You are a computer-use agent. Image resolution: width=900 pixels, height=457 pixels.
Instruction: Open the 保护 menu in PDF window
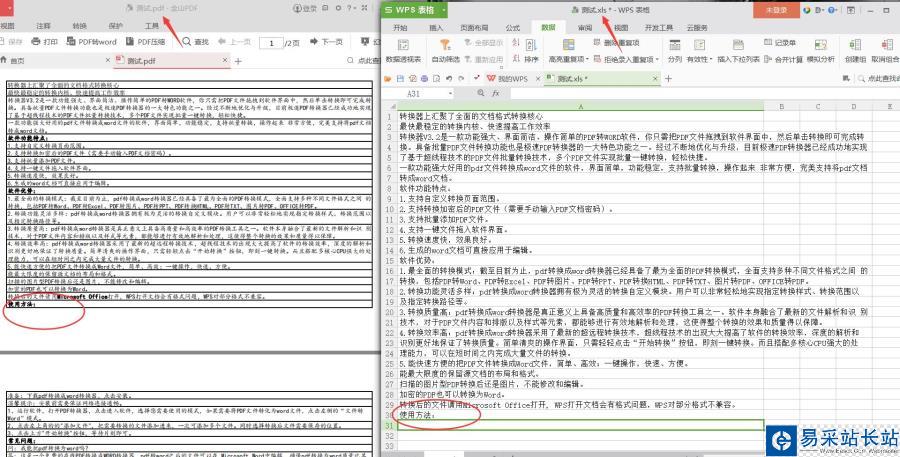[x=115, y=26]
